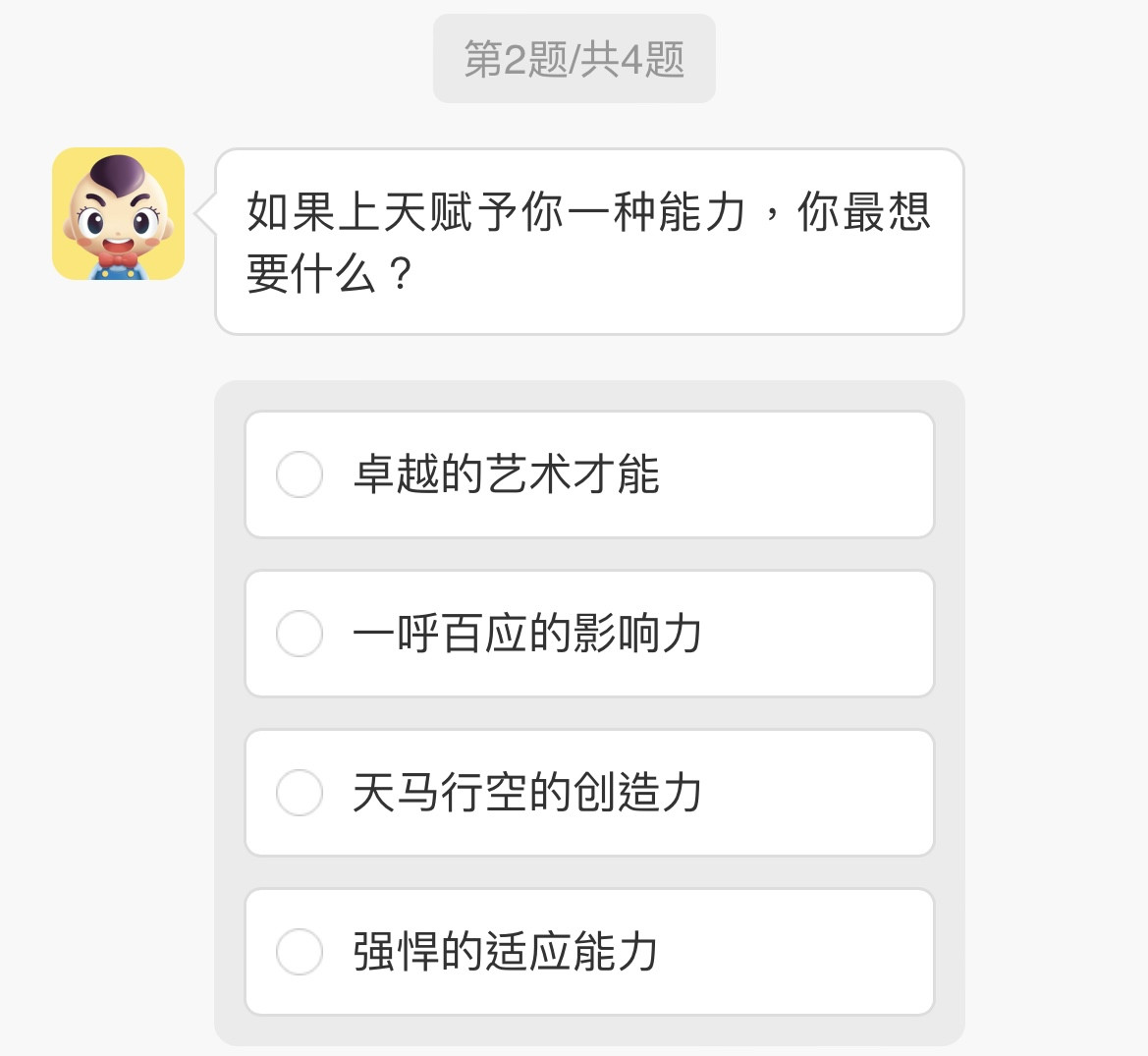Select radio circle for 卓越的艺术才能
The image size is (1148, 1056).
pos(300,474)
